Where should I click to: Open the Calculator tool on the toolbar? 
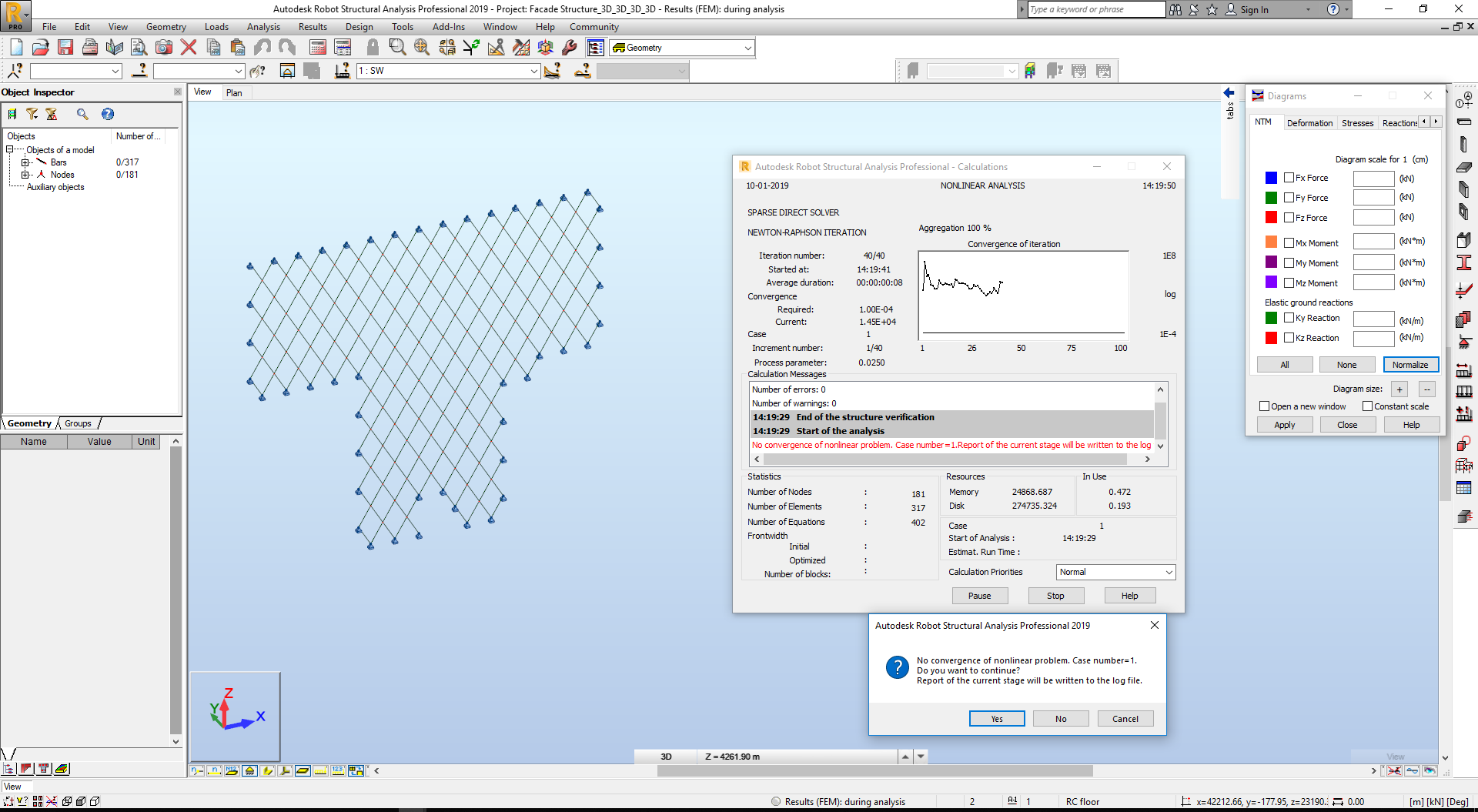[x=318, y=47]
